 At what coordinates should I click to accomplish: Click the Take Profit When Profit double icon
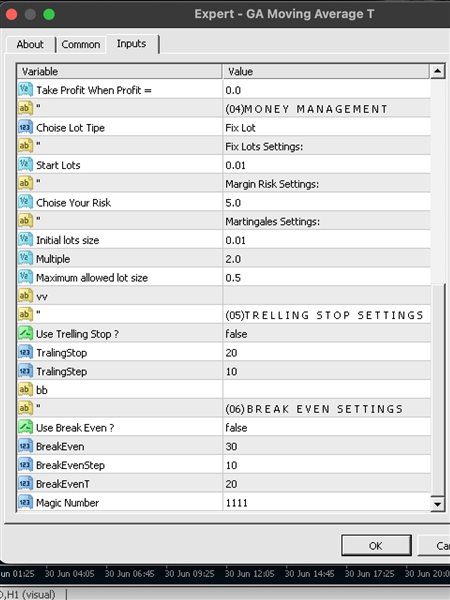coord(25,90)
